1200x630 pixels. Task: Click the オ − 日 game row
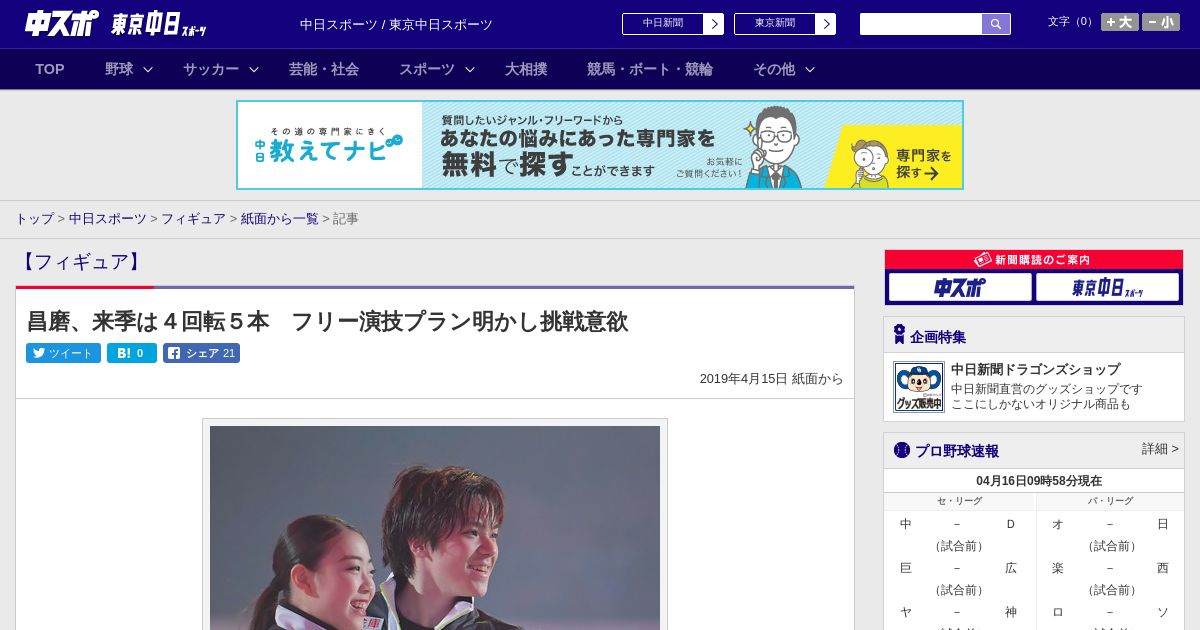click(x=1110, y=524)
